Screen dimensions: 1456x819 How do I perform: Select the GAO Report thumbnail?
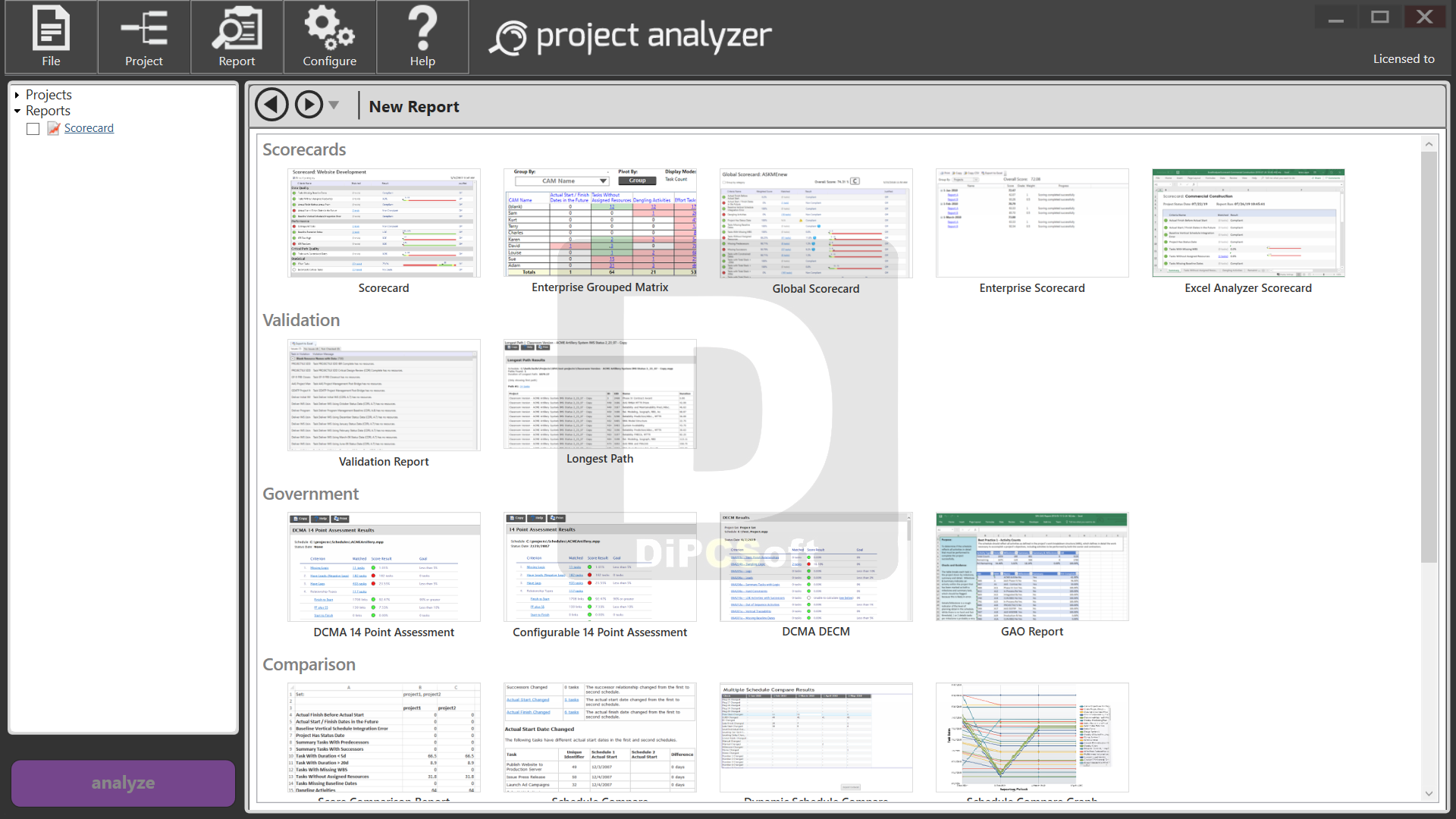1032,566
